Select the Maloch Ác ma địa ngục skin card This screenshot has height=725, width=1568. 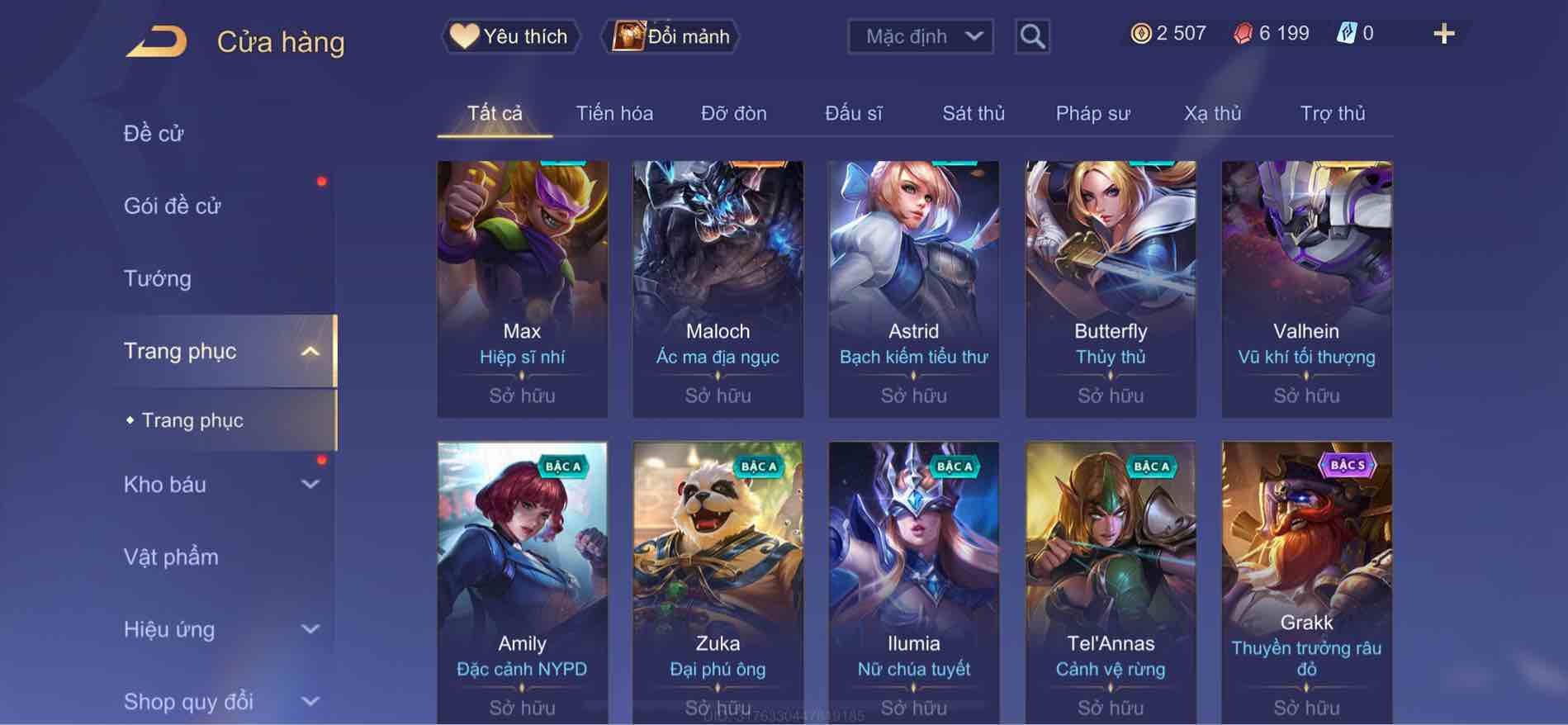click(718, 289)
